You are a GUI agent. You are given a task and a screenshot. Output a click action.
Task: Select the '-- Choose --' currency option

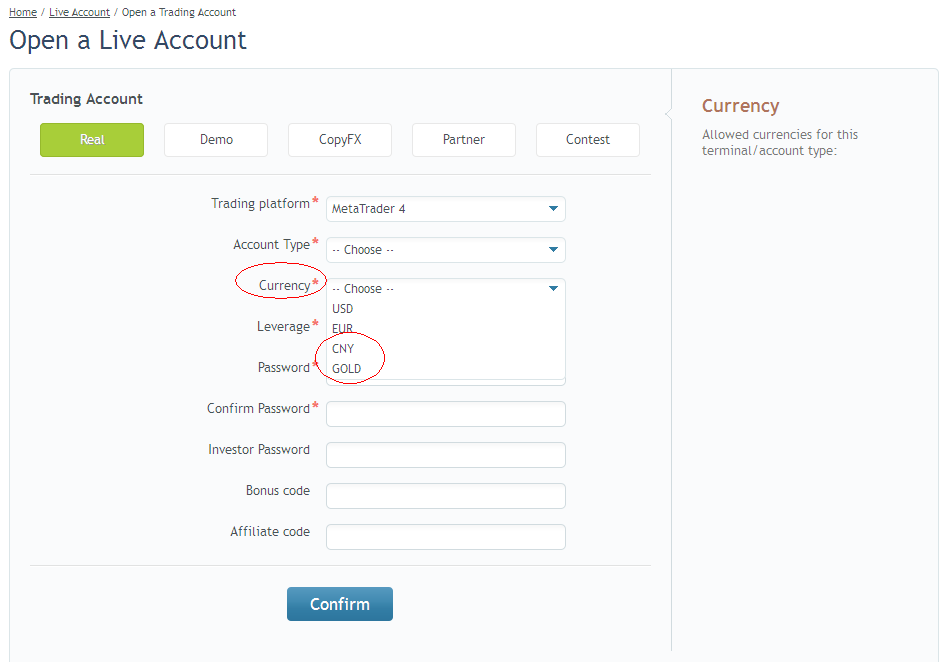click(363, 289)
